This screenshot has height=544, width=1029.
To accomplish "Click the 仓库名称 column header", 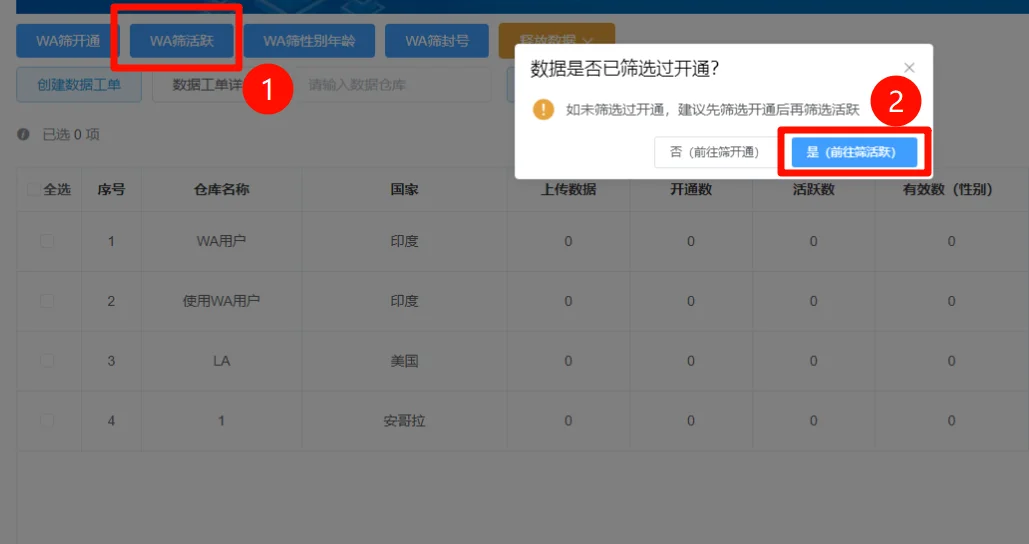I will pos(221,190).
